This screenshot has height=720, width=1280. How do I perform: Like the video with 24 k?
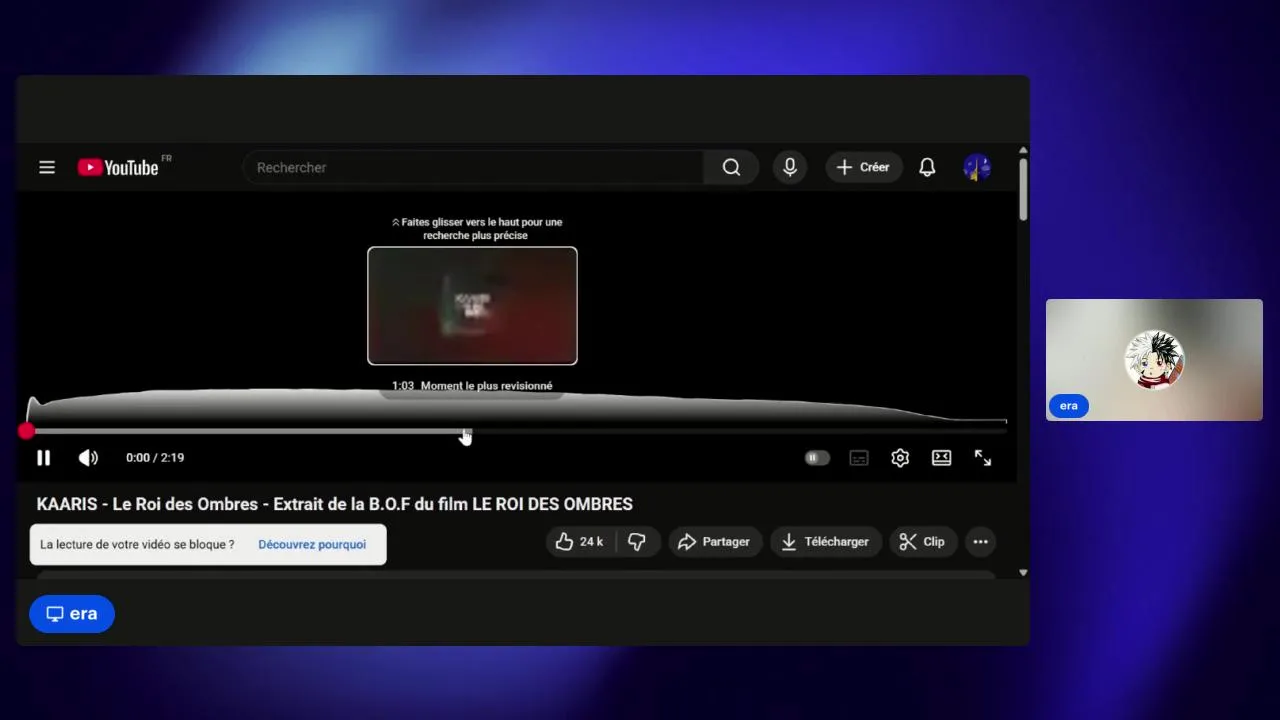pyautogui.click(x=580, y=542)
